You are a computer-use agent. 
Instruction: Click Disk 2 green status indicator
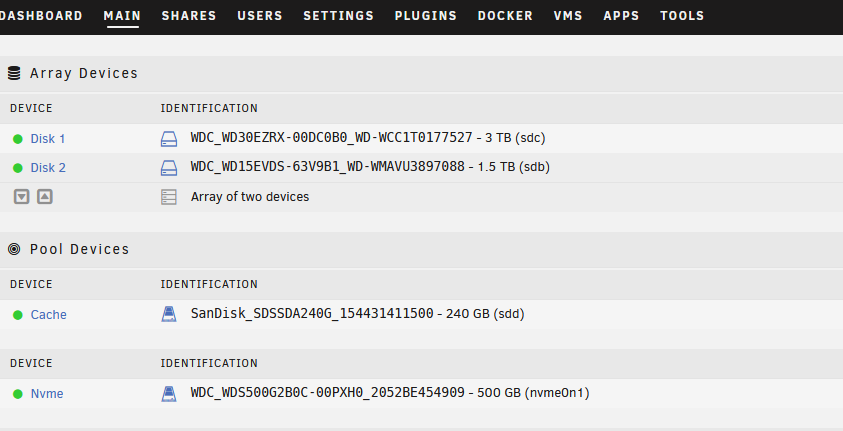[18, 168]
